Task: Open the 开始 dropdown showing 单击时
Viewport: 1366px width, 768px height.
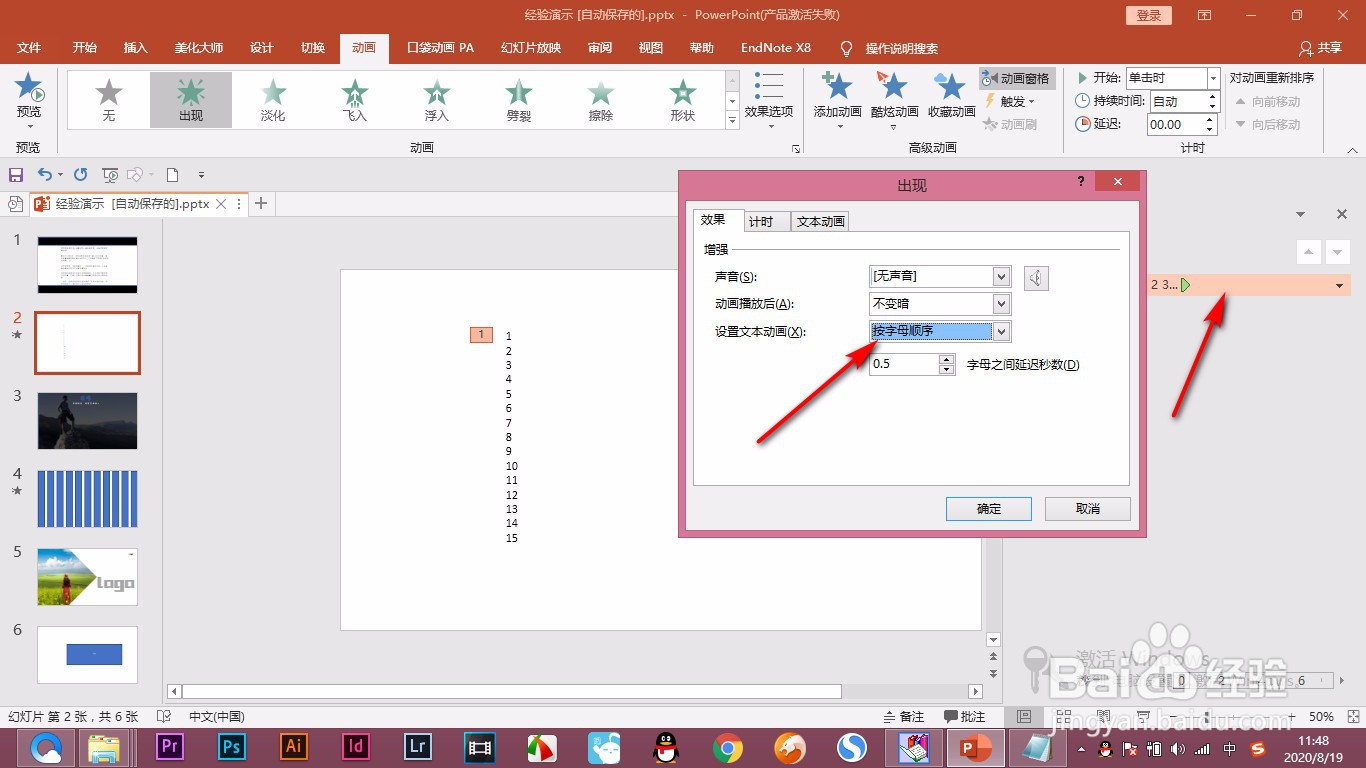Action: [1213, 77]
